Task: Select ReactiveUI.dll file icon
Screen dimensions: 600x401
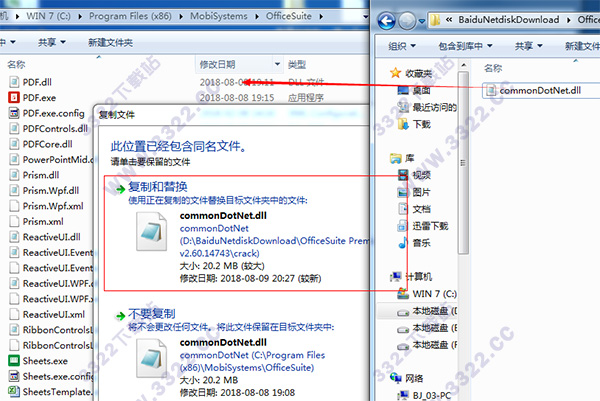Action: pos(14,237)
